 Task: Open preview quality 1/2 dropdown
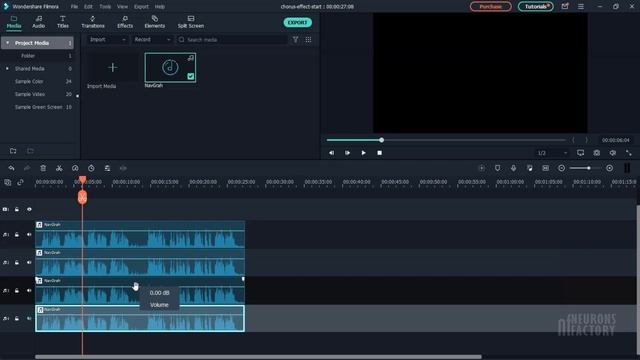click(552, 153)
